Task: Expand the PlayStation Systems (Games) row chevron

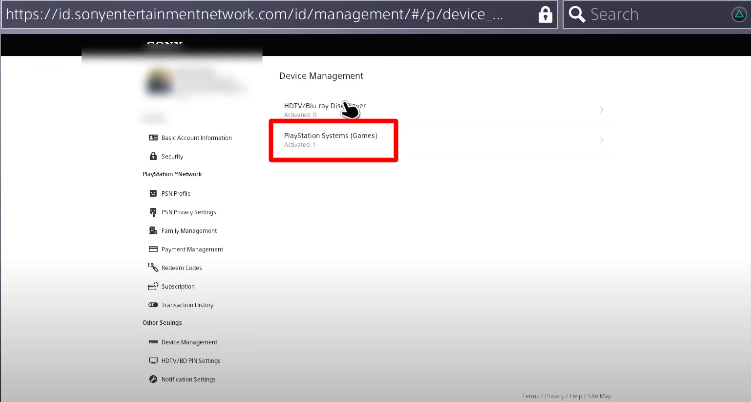Action: click(x=602, y=139)
